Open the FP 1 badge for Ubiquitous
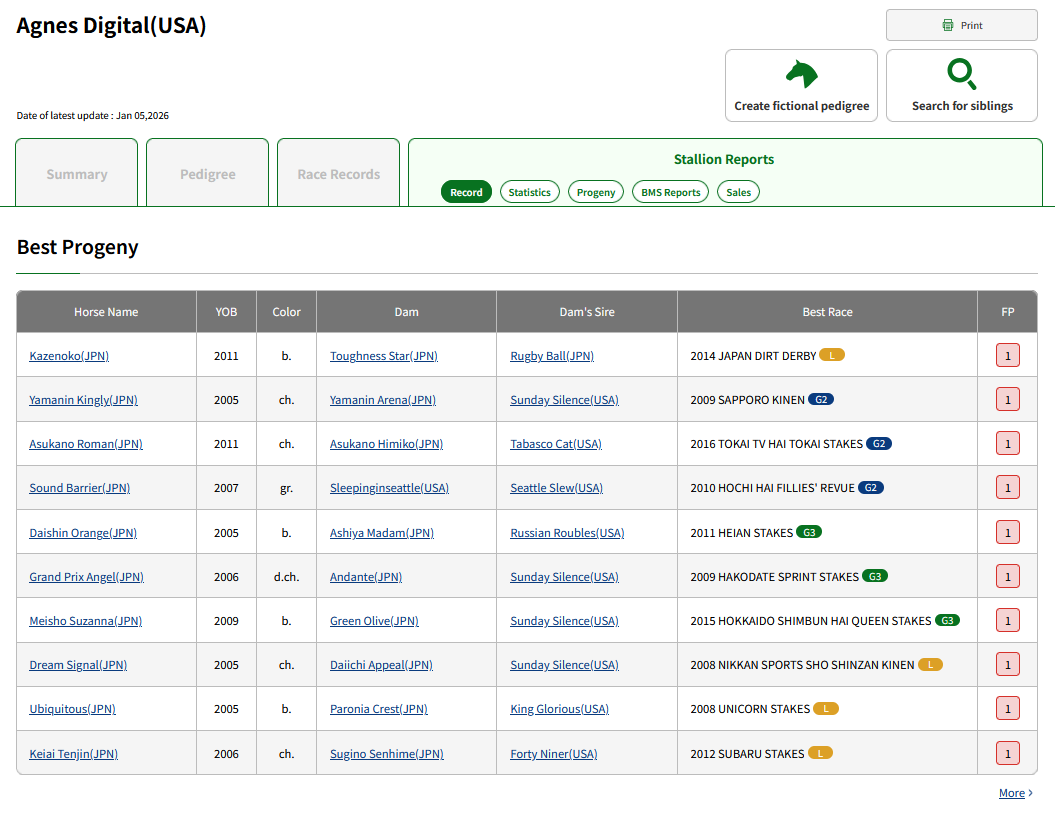 click(x=1007, y=708)
